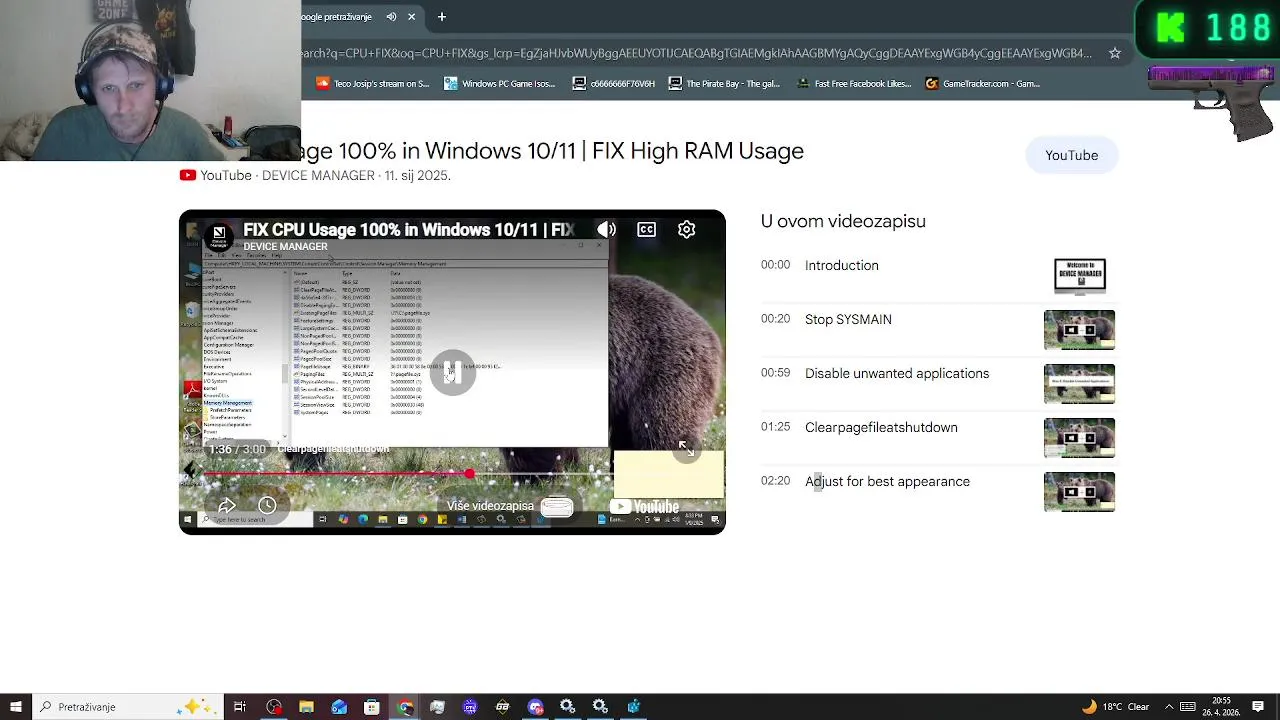Jump to Stop SYSMAIN chapter
This screenshot has height=720, width=1280.
(x=848, y=320)
